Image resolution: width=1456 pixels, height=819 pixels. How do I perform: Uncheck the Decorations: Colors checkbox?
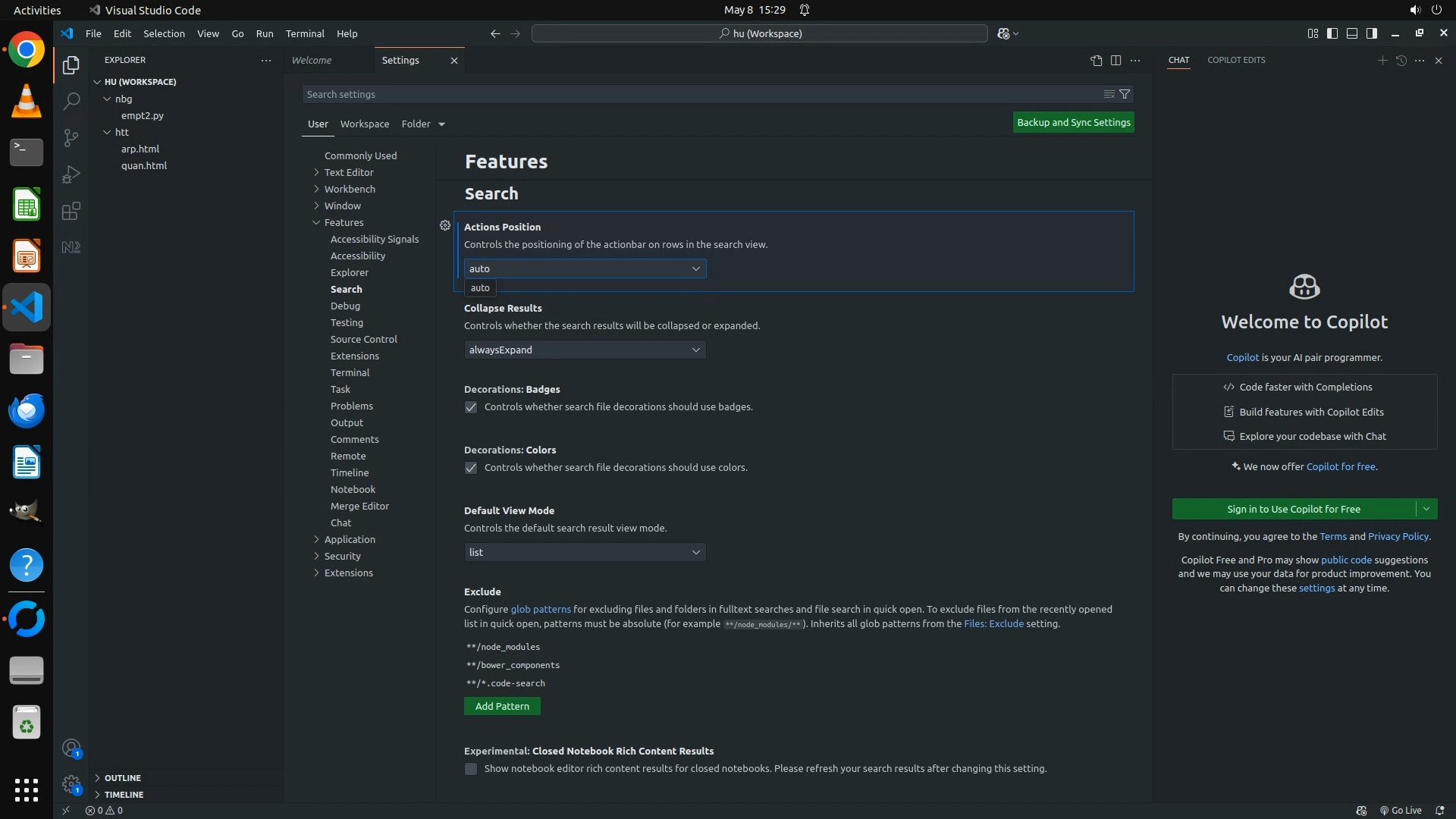[471, 468]
